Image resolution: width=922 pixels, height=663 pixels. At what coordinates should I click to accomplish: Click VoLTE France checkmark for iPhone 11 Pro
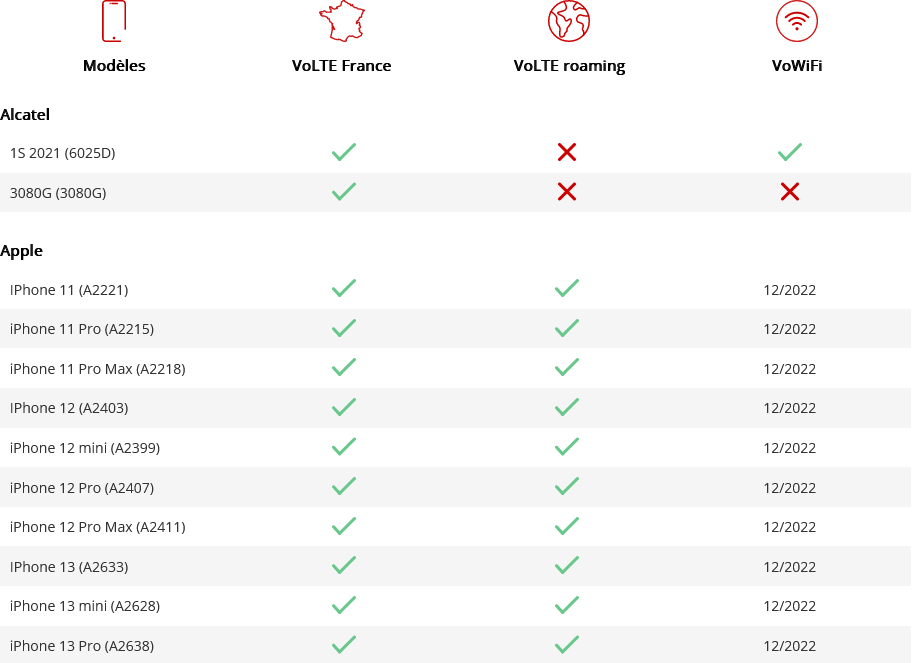point(344,328)
